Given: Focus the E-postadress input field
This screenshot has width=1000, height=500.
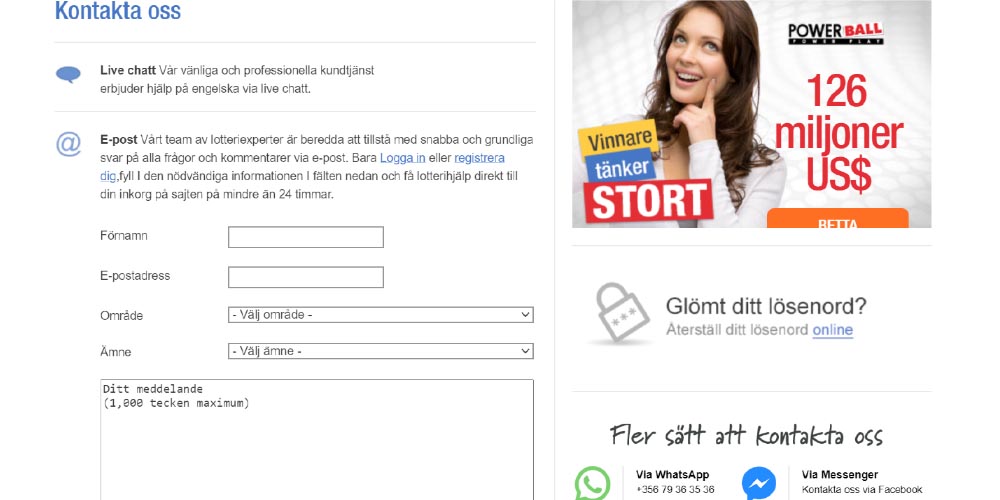Looking at the screenshot, I should point(306,277).
